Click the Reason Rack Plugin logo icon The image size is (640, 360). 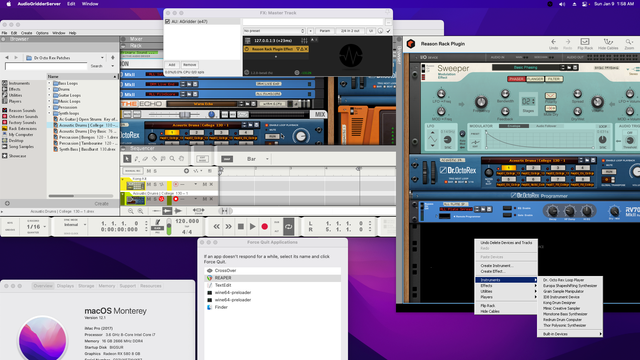click(x=411, y=44)
